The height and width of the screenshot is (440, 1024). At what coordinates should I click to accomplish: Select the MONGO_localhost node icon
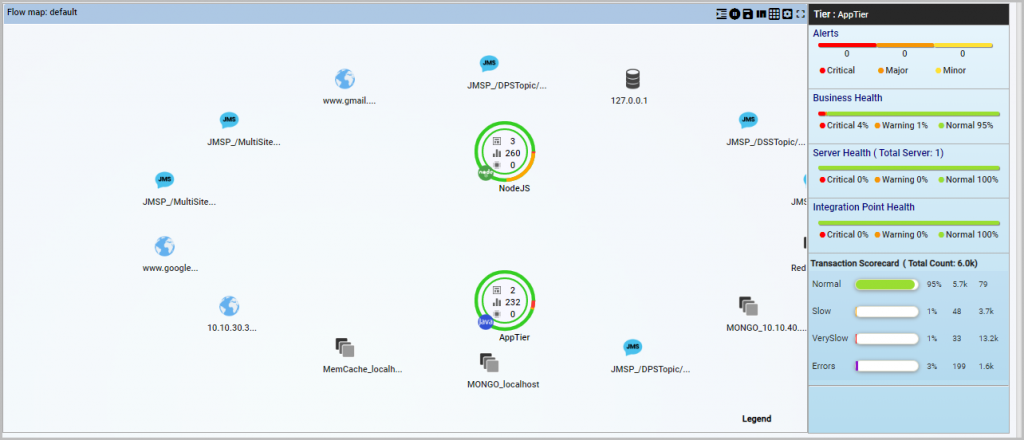[489, 363]
